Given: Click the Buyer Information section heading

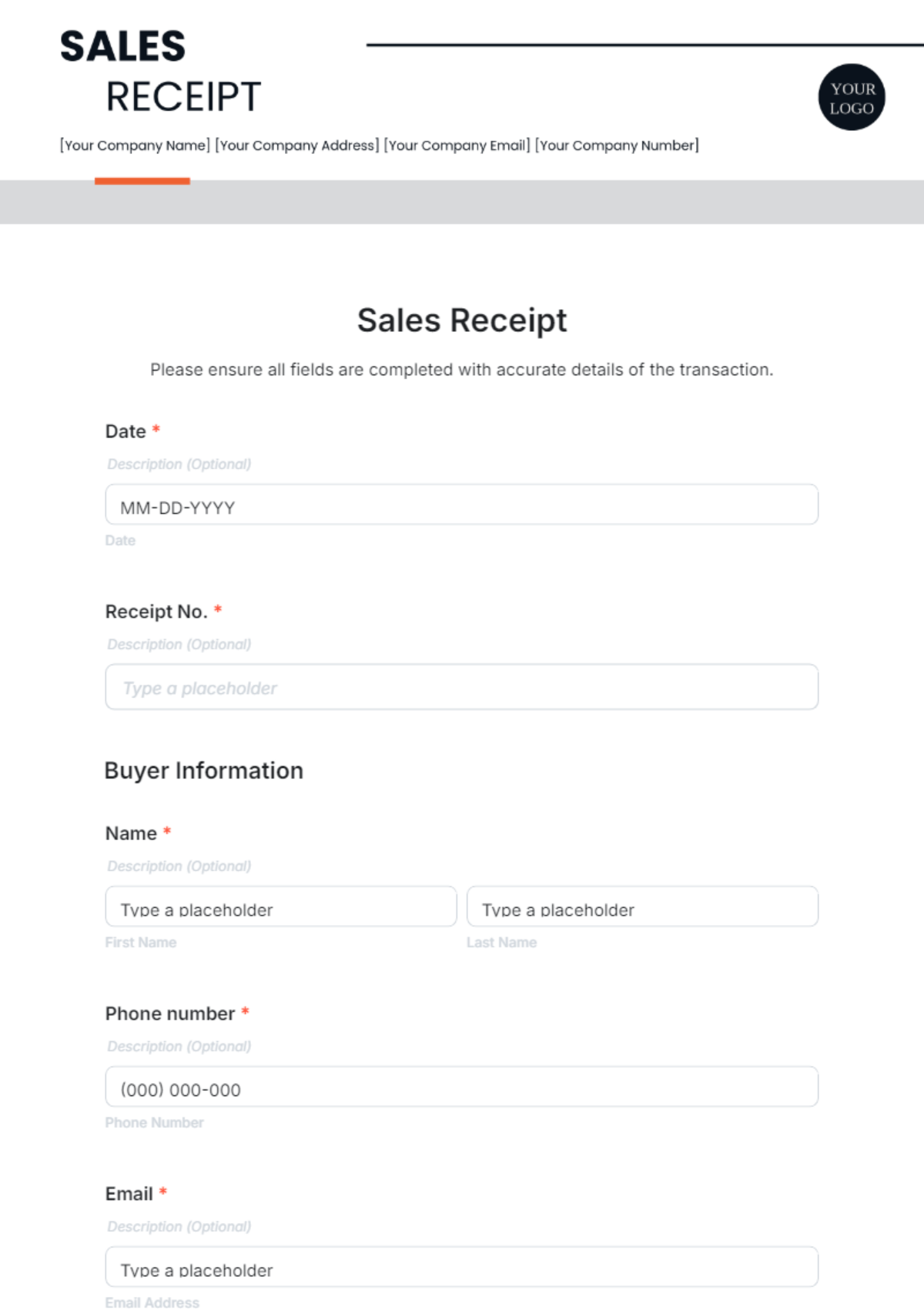Looking at the screenshot, I should tap(204, 771).
